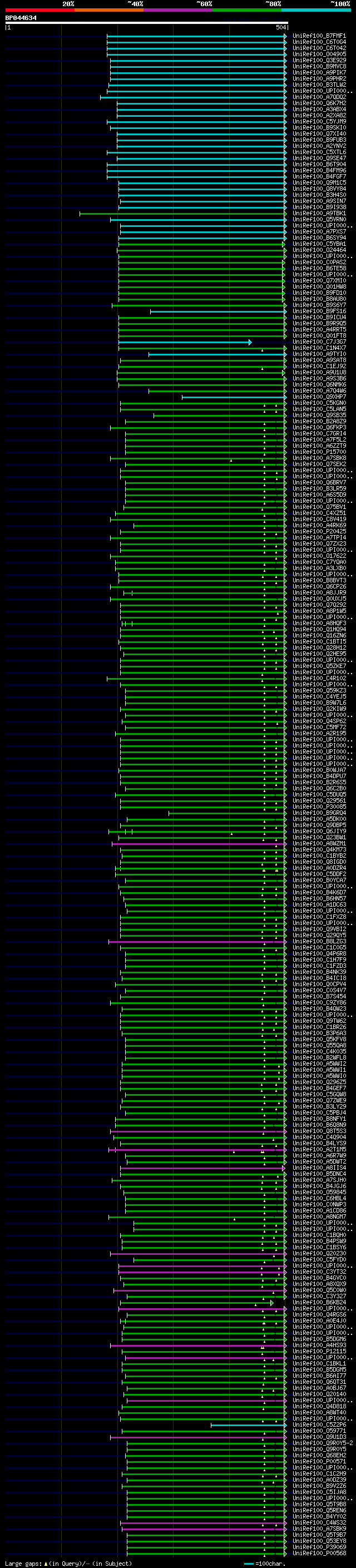Image resolution: width=356 pixels, height=1568 pixels.
Task: Select hit UniRef100_C1BKL1
Action: click(319, 1363)
